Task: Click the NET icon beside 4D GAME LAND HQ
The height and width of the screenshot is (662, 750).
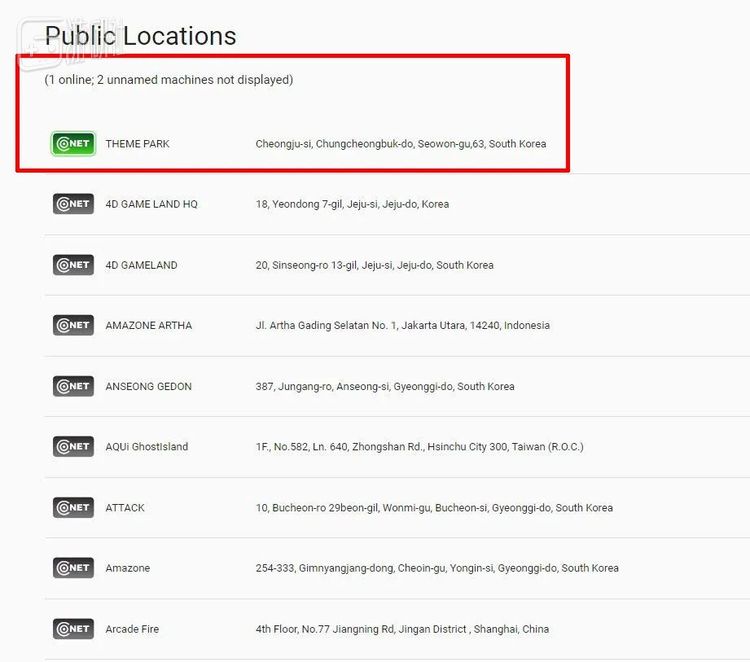Action: click(73, 204)
